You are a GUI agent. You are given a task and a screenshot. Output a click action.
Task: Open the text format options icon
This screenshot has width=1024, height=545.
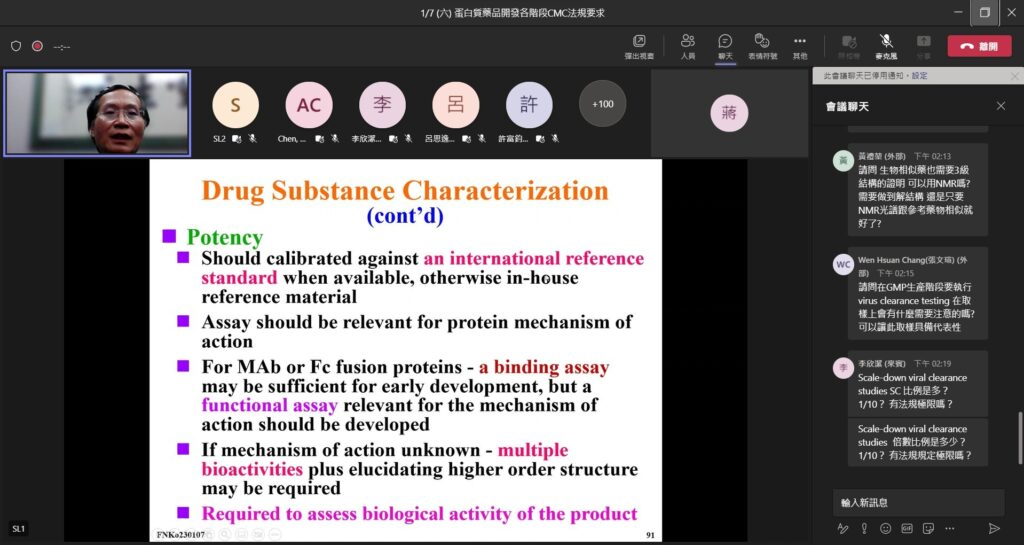pos(842,528)
